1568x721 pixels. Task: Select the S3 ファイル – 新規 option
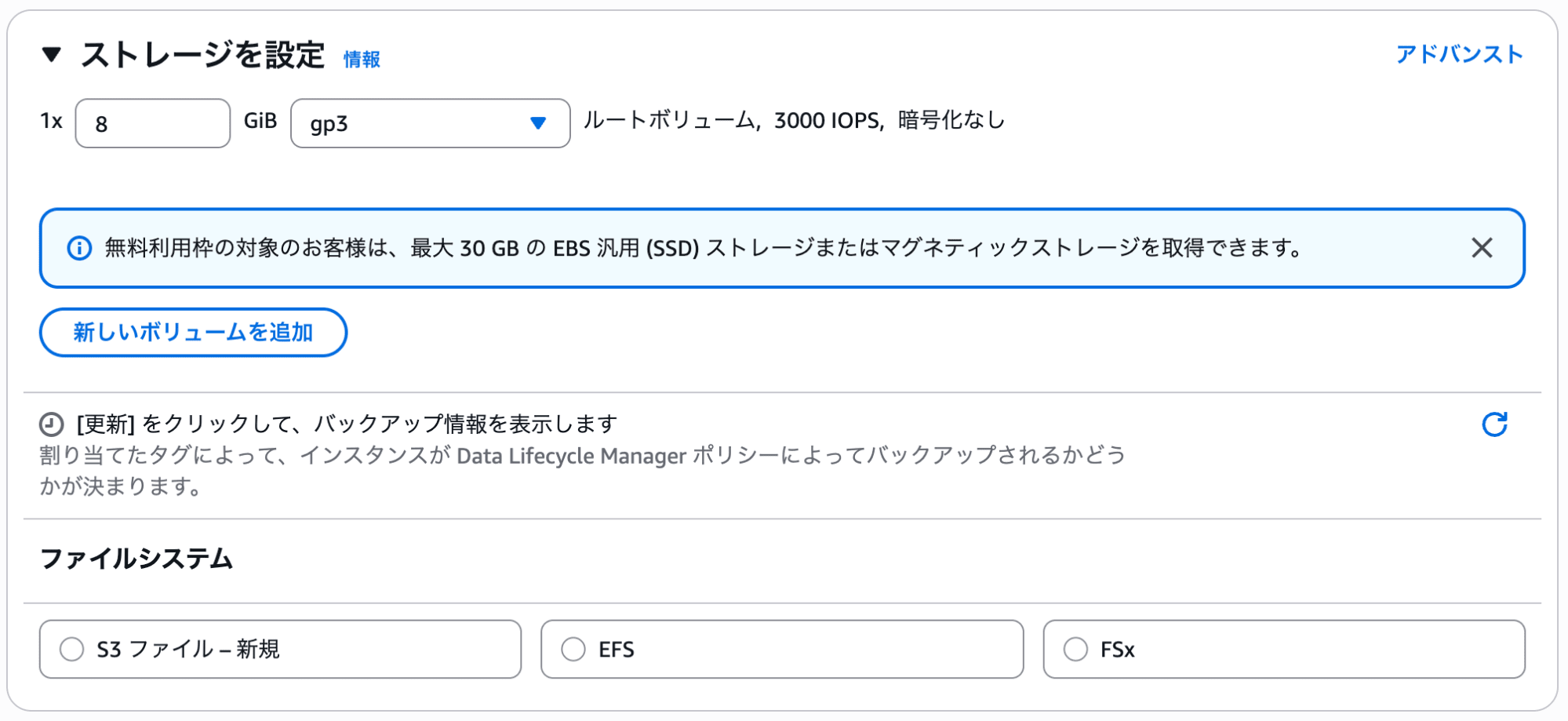72,650
